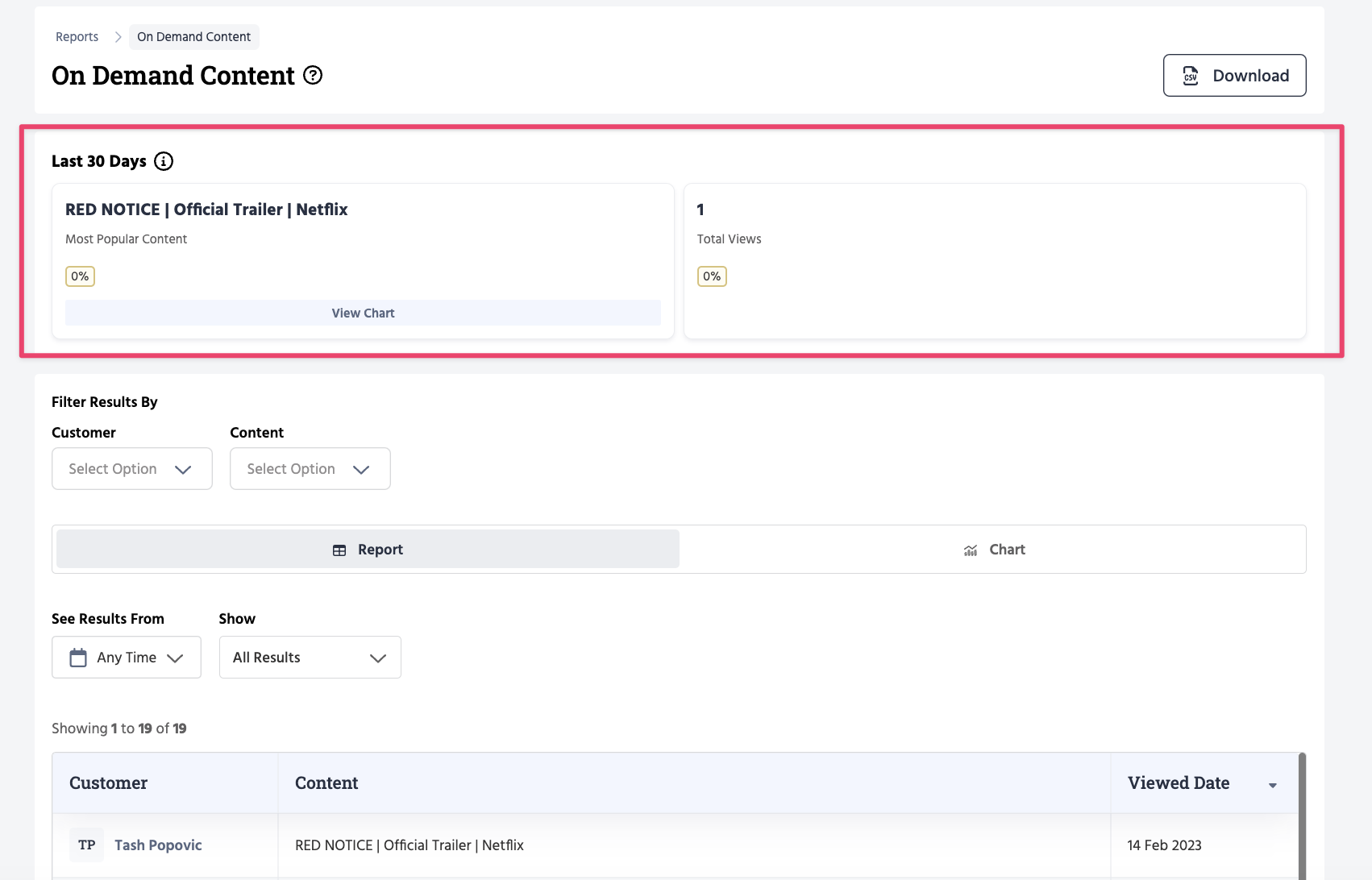Go to Reports in the breadcrumb

tap(77, 37)
